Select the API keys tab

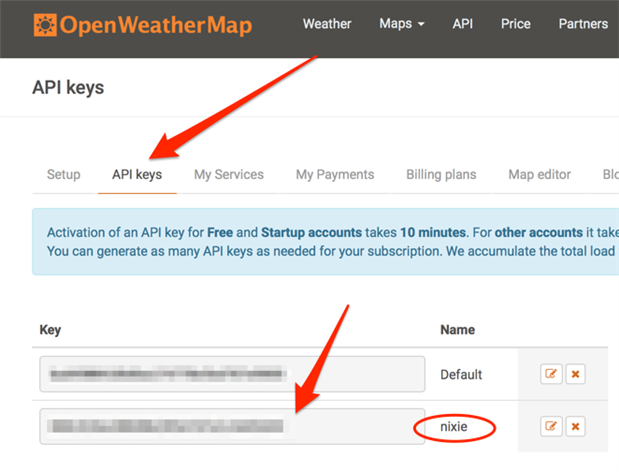click(137, 174)
